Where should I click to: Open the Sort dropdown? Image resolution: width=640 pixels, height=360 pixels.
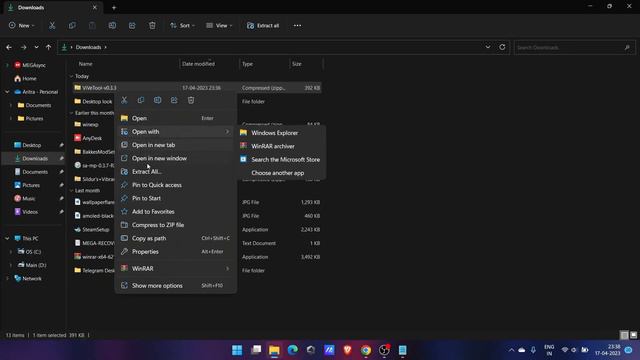click(182, 25)
